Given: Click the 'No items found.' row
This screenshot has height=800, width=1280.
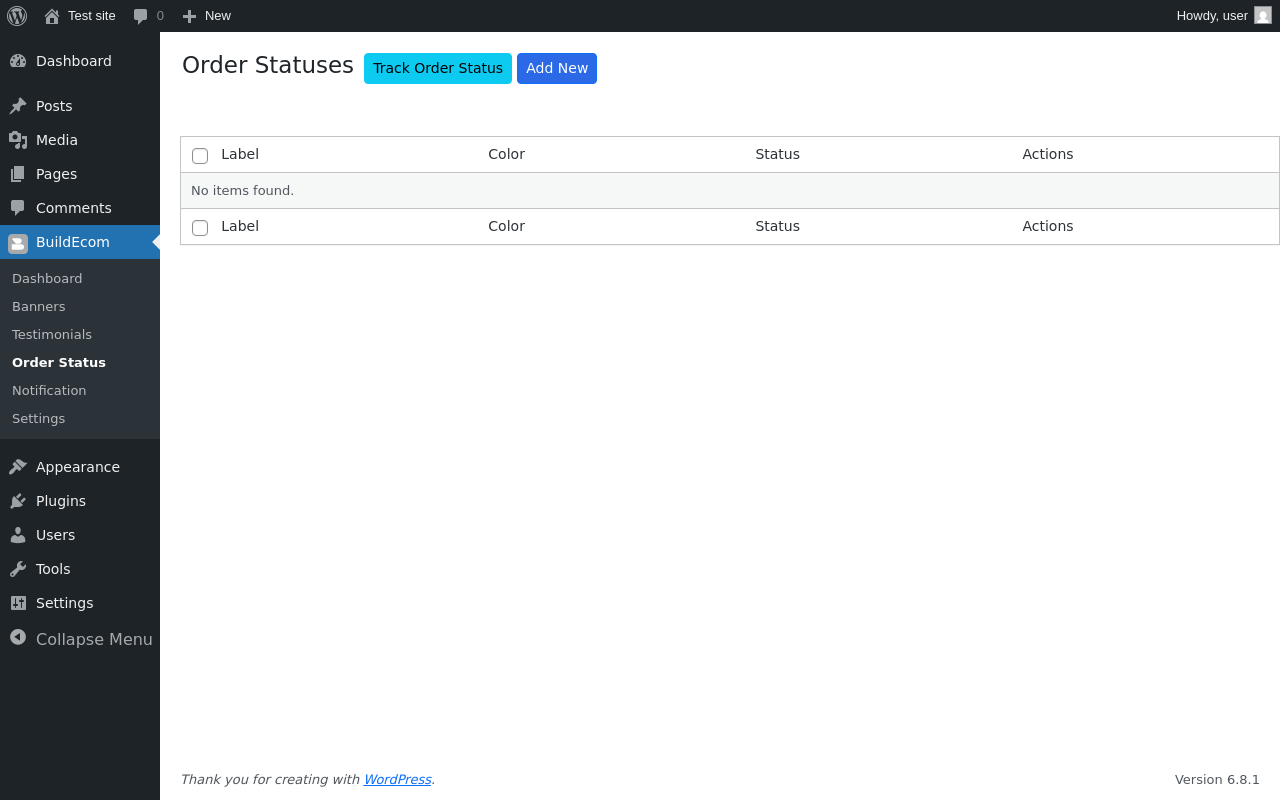Looking at the screenshot, I should click(x=730, y=190).
